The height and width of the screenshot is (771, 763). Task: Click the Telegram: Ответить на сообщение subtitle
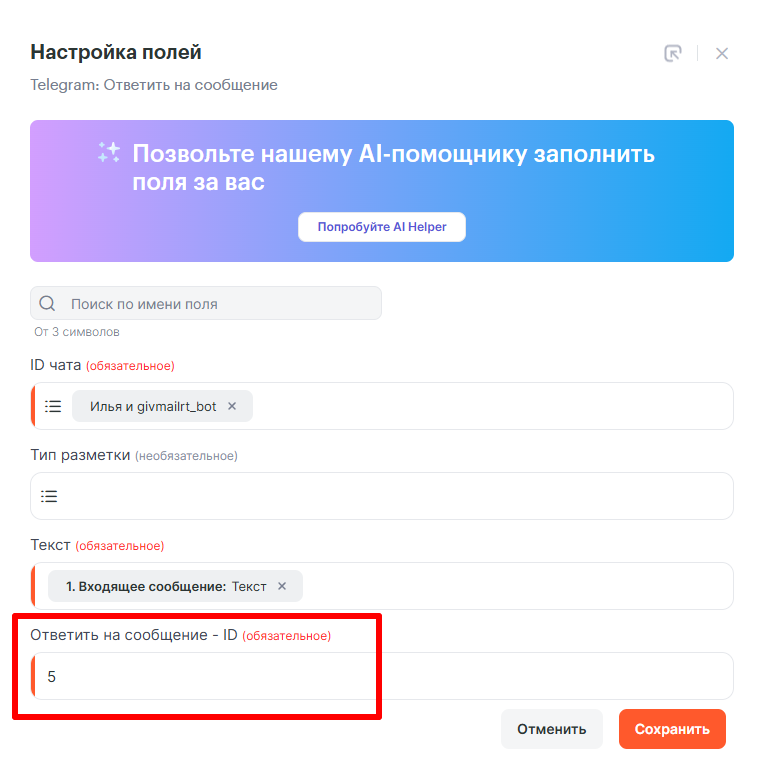[154, 85]
